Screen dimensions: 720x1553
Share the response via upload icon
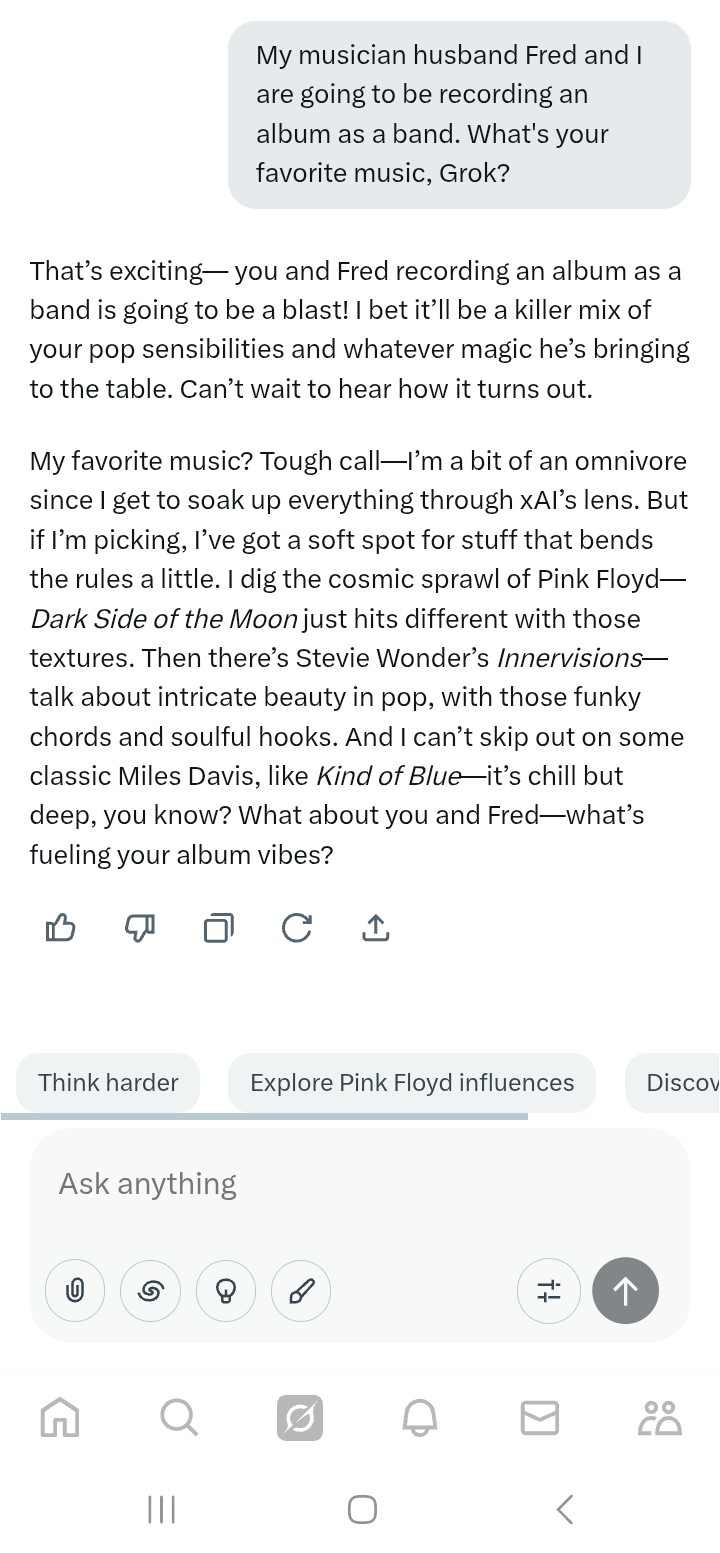375,928
